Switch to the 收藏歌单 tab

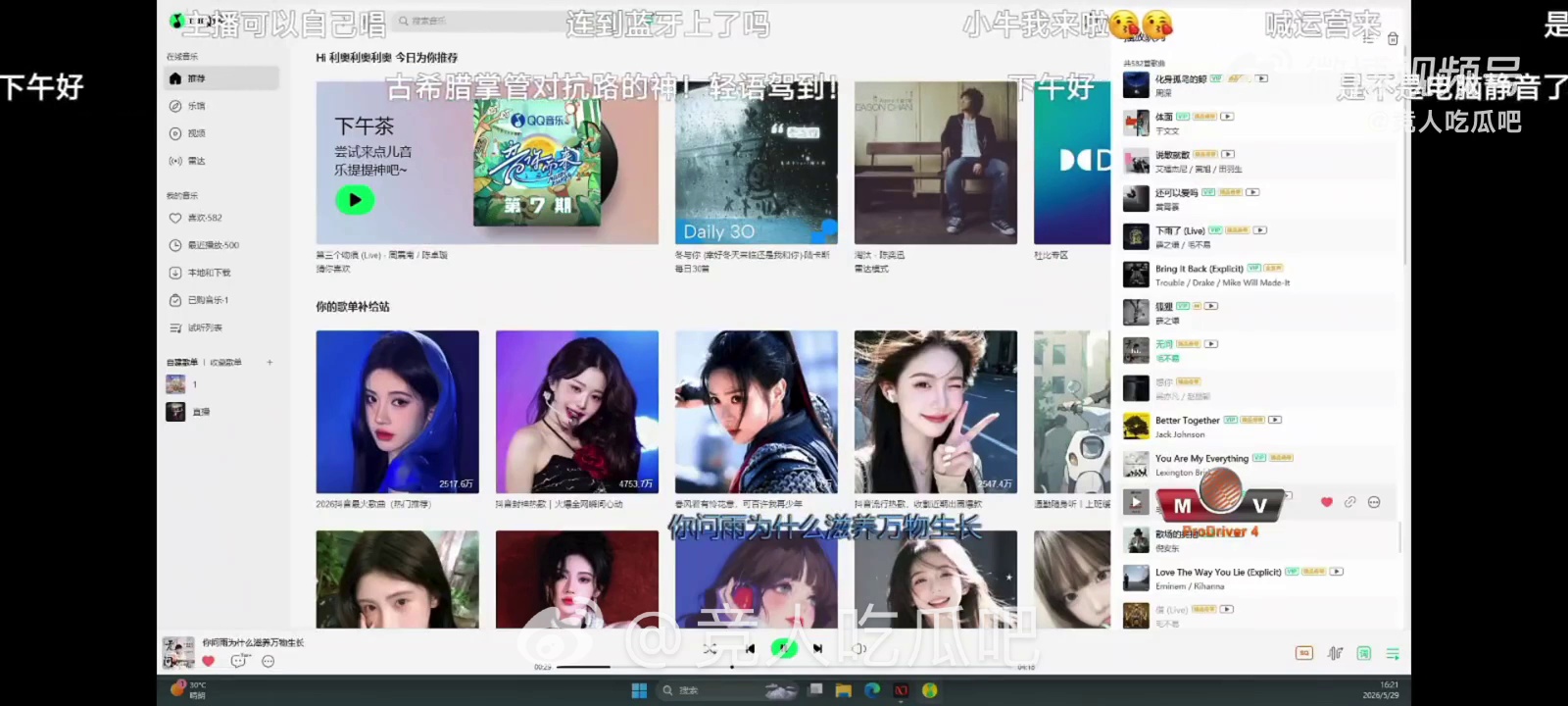225,363
